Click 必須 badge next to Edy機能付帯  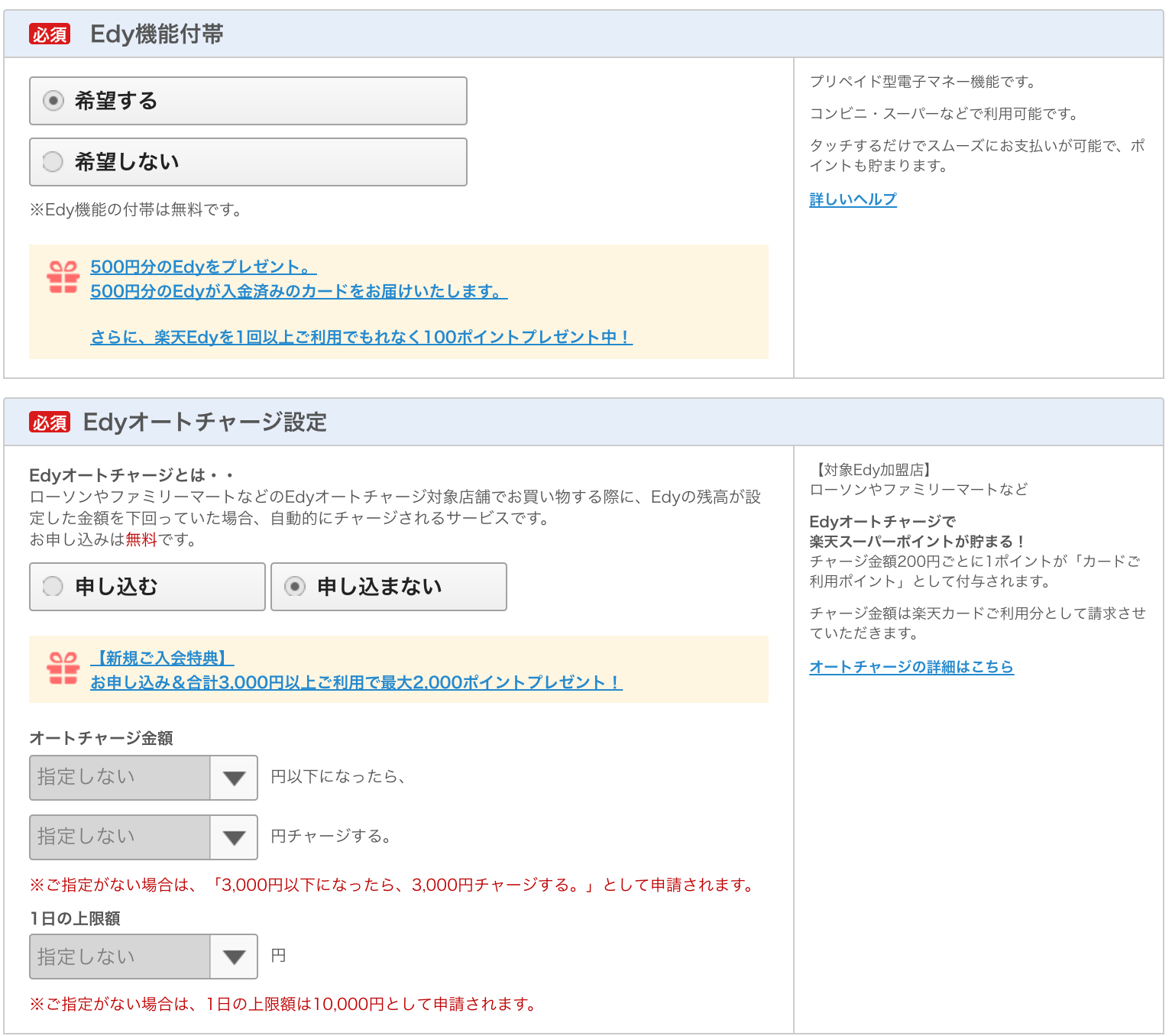click(50, 34)
